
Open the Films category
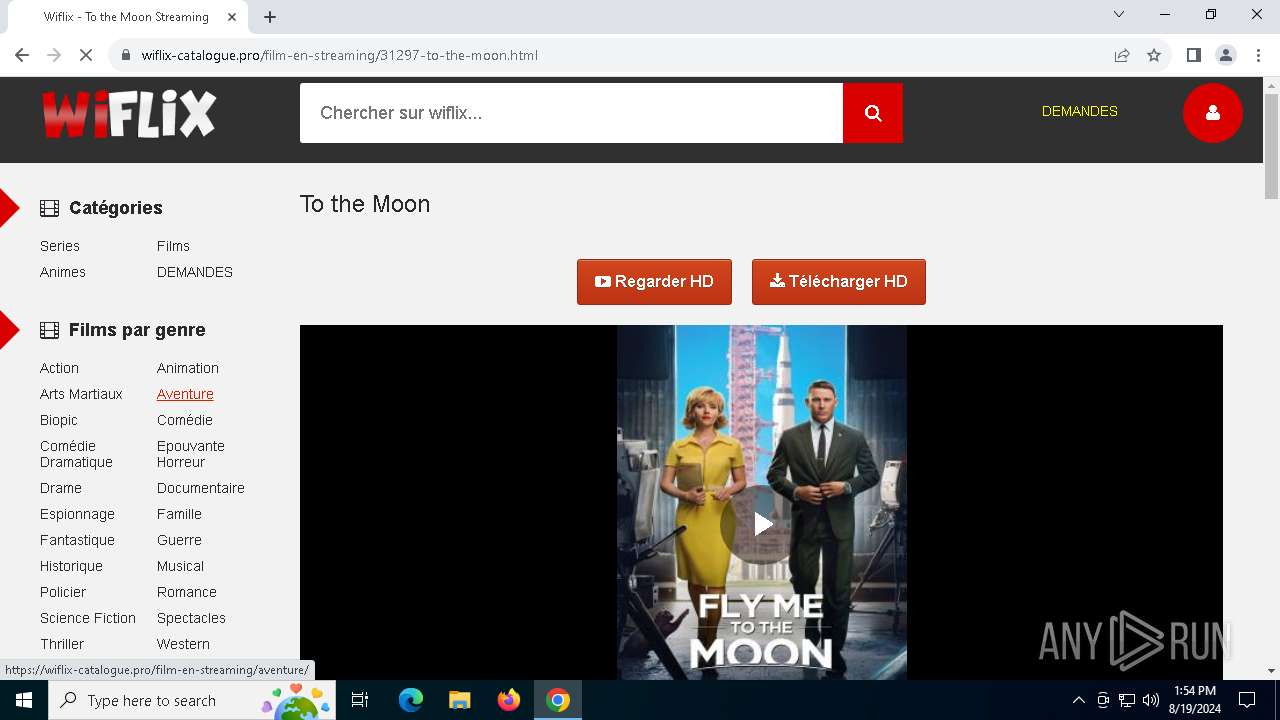pyautogui.click(x=173, y=246)
